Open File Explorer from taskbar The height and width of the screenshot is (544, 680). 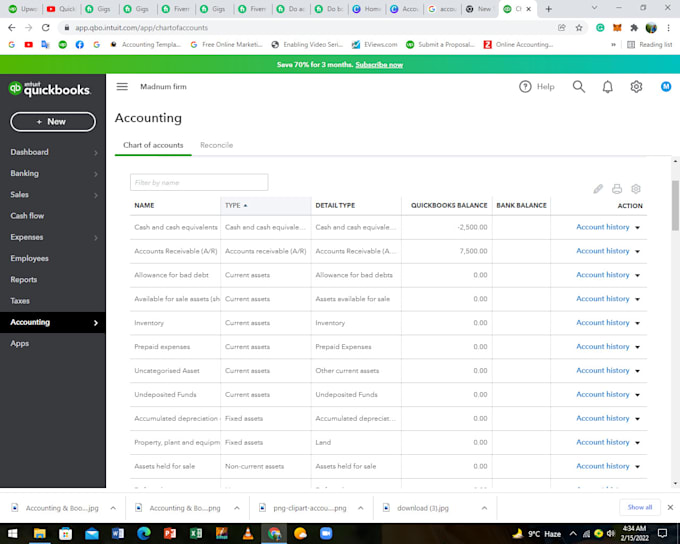[x=39, y=534]
